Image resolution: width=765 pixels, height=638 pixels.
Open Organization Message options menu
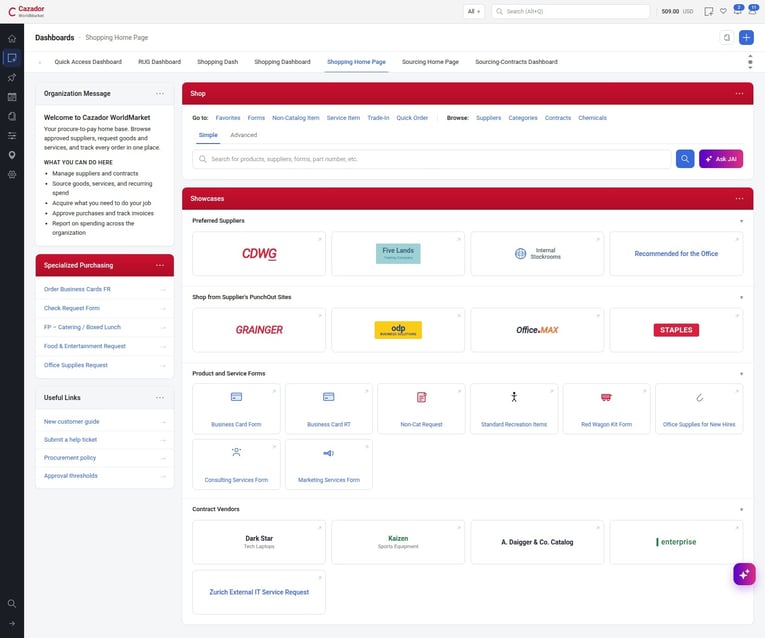coord(160,94)
